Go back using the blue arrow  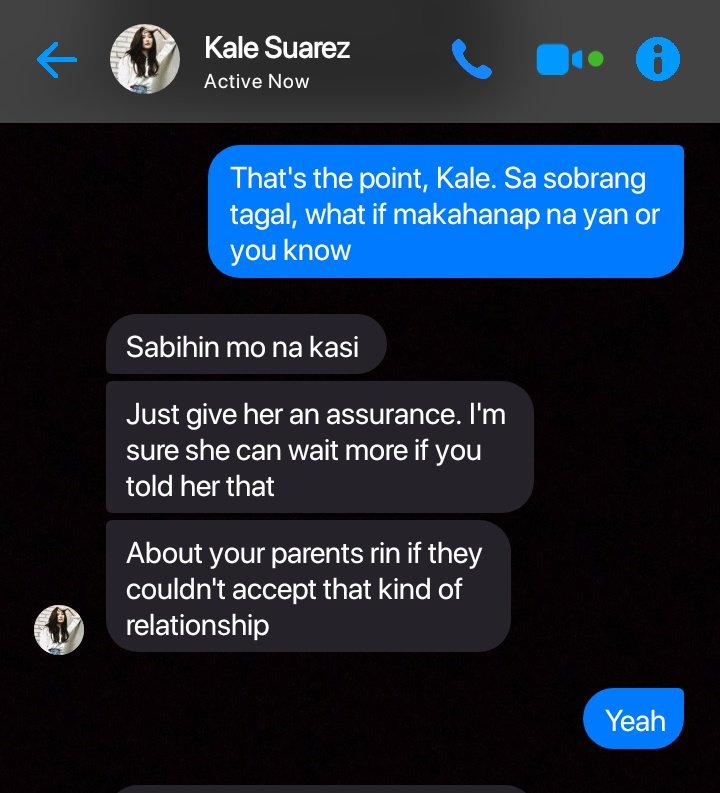[x=57, y=60]
